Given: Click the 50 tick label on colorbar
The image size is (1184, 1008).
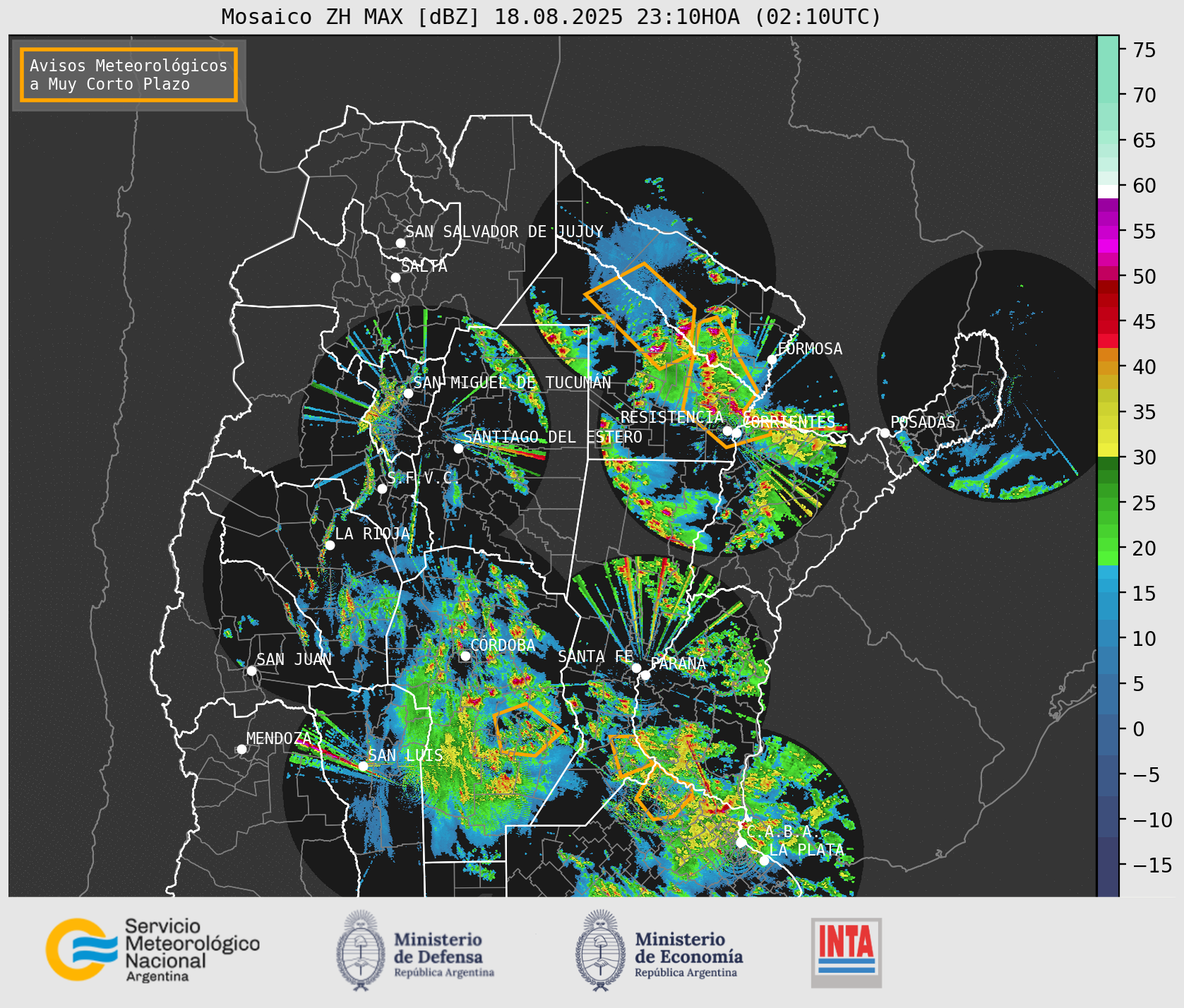Looking at the screenshot, I should coord(1144,277).
